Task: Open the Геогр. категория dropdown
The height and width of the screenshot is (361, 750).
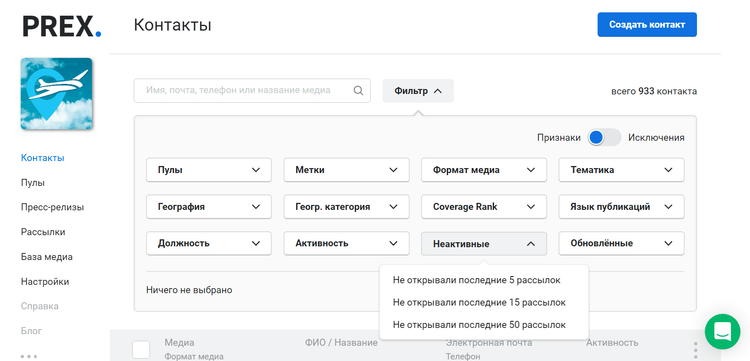Action: tap(346, 207)
